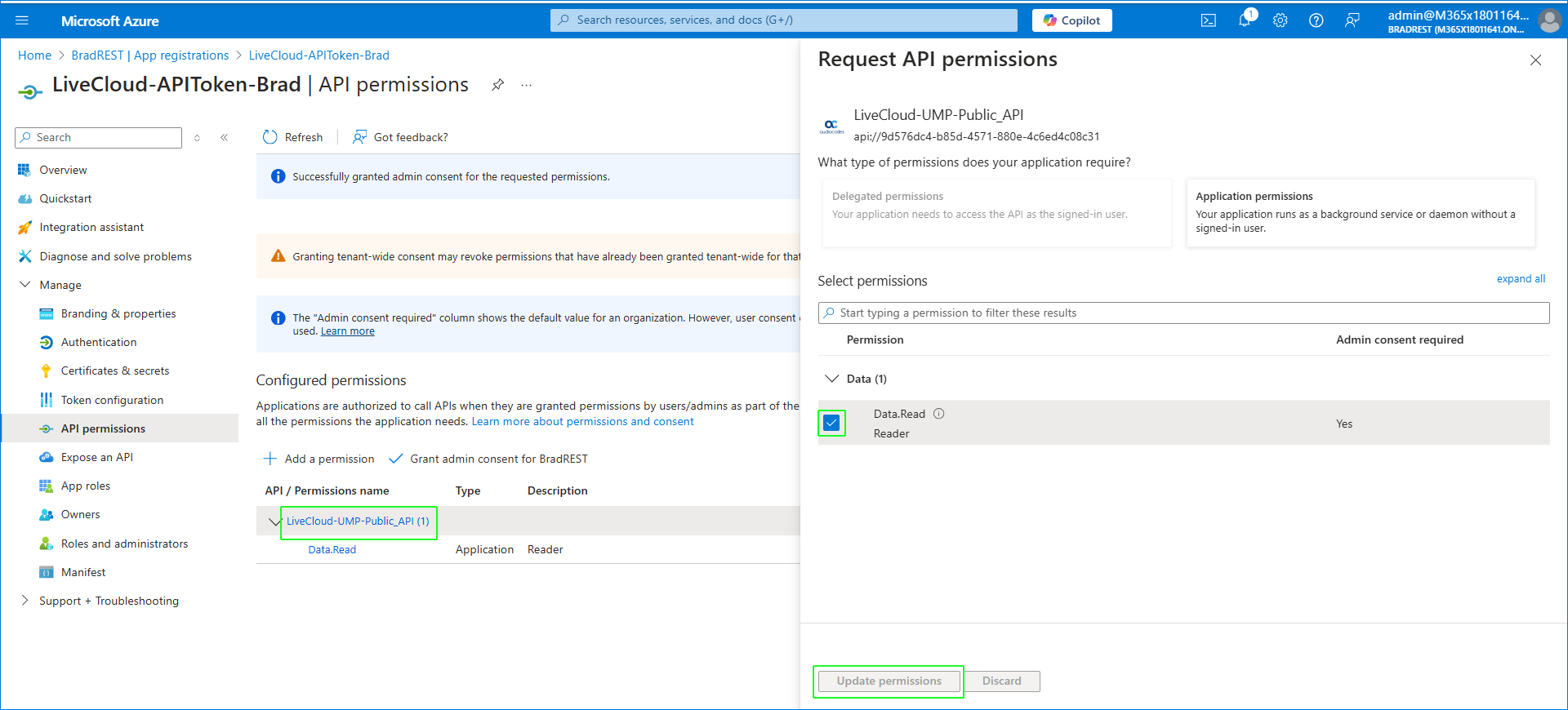Click the Home breadcrumb

[34, 55]
